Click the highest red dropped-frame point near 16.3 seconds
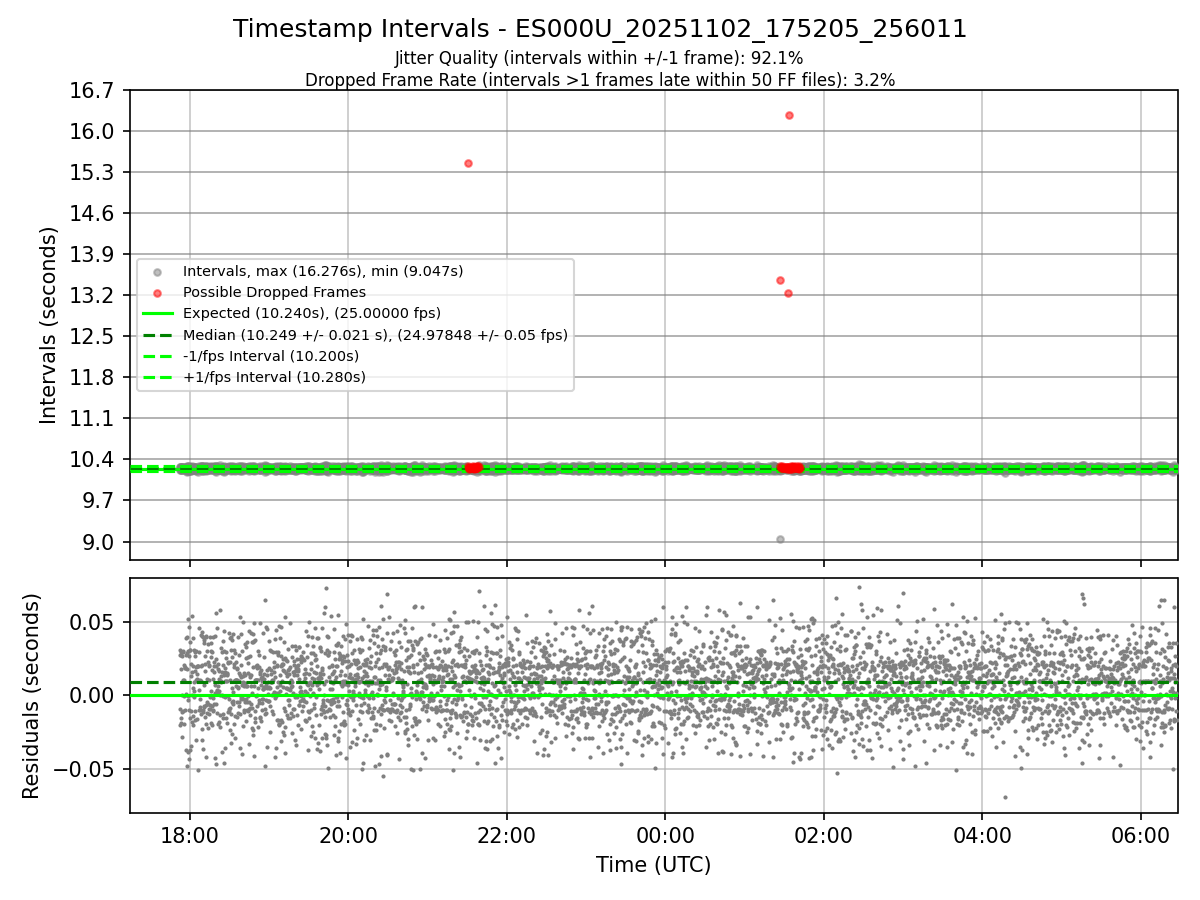 tap(789, 115)
